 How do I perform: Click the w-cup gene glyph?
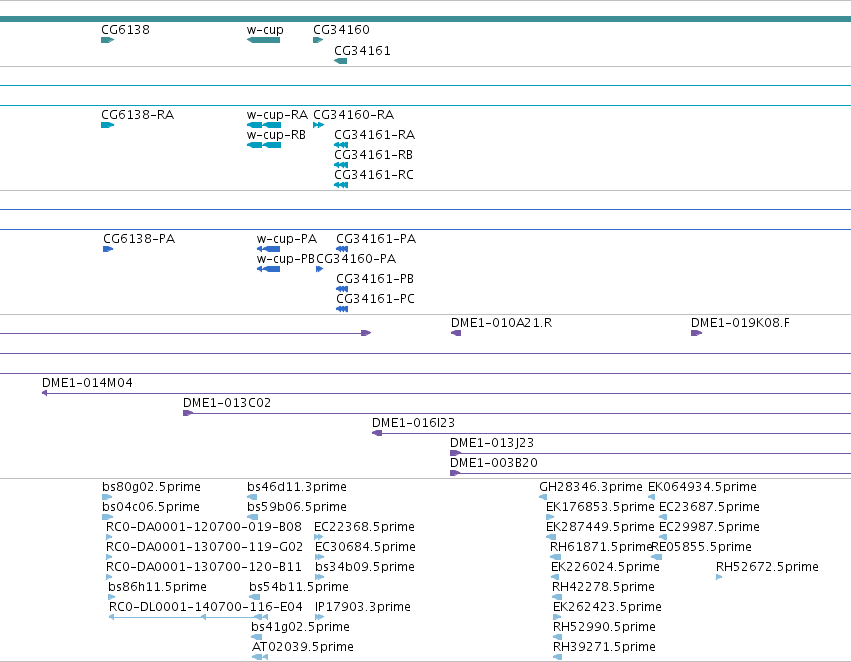click(263, 40)
